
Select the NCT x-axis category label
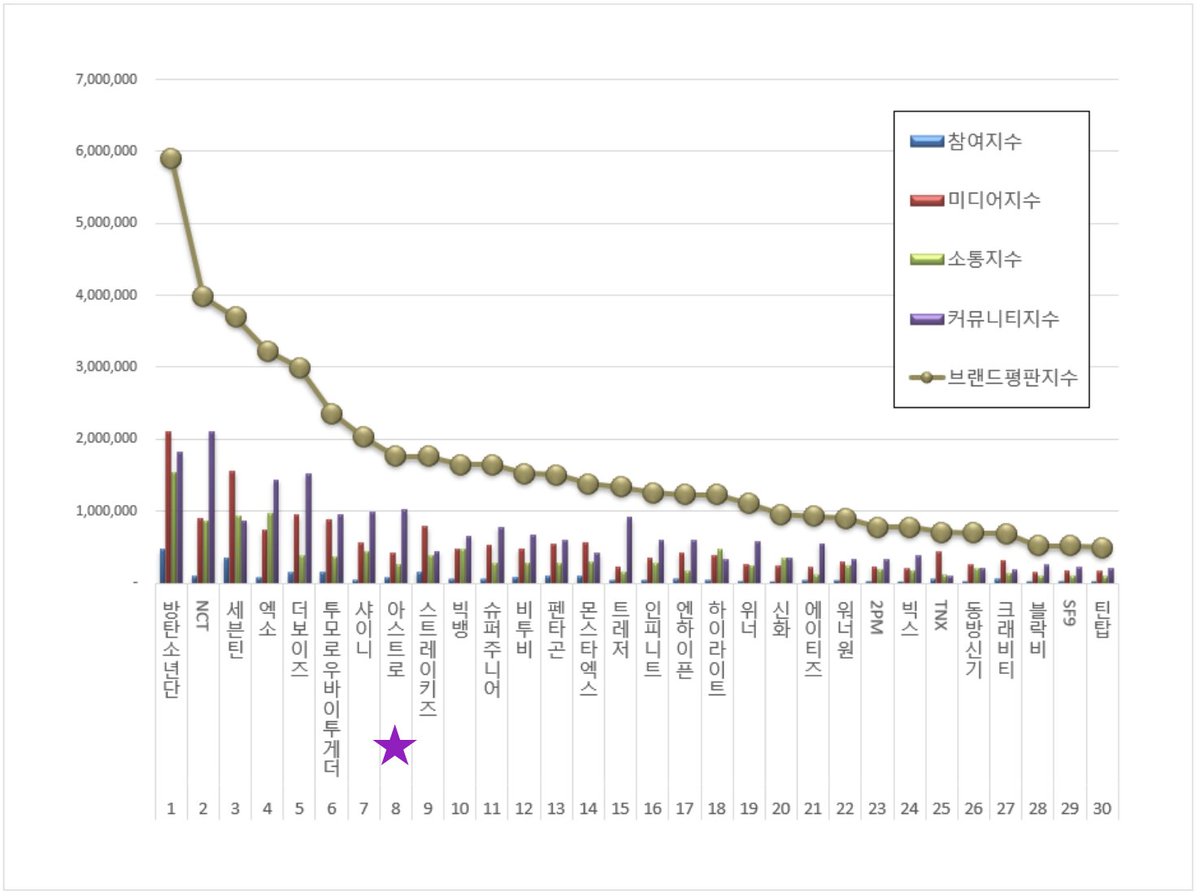click(x=203, y=617)
